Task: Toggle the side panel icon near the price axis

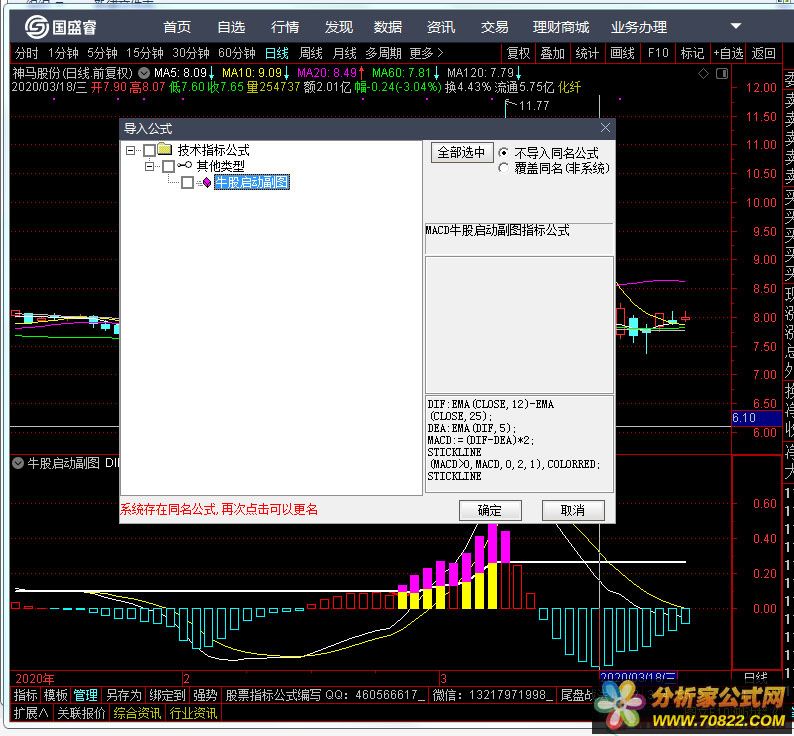Action: (722, 74)
